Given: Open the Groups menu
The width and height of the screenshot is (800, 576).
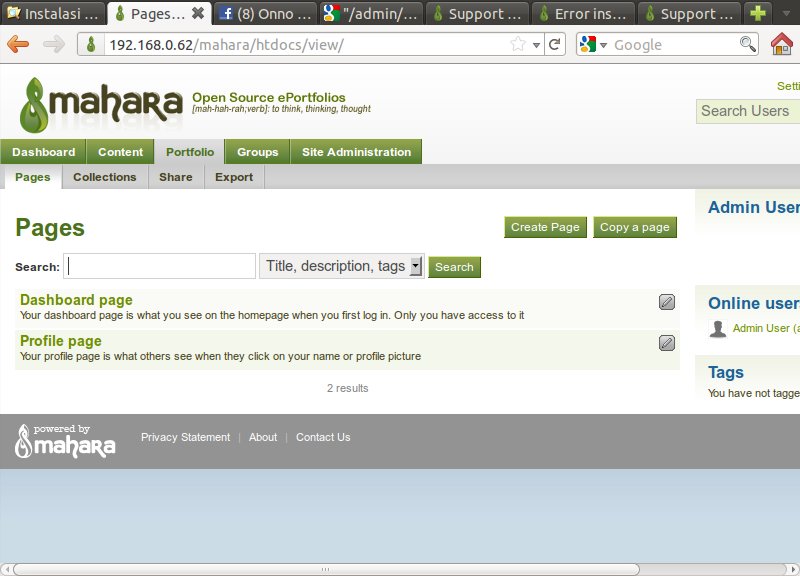Looking at the screenshot, I should point(258,152).
